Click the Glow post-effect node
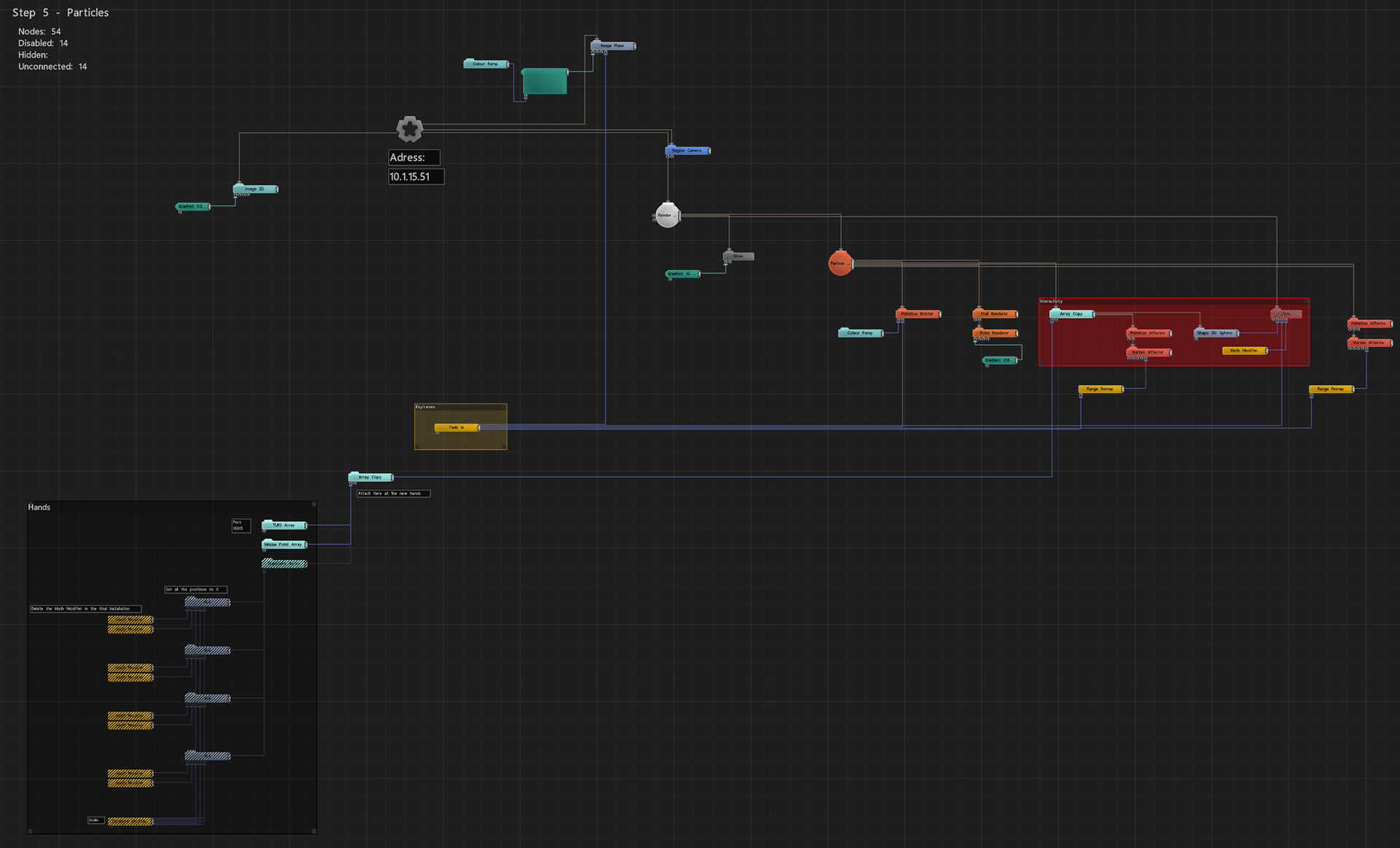The width and height of the screenshot is (1400, 848). click(739, 256)
